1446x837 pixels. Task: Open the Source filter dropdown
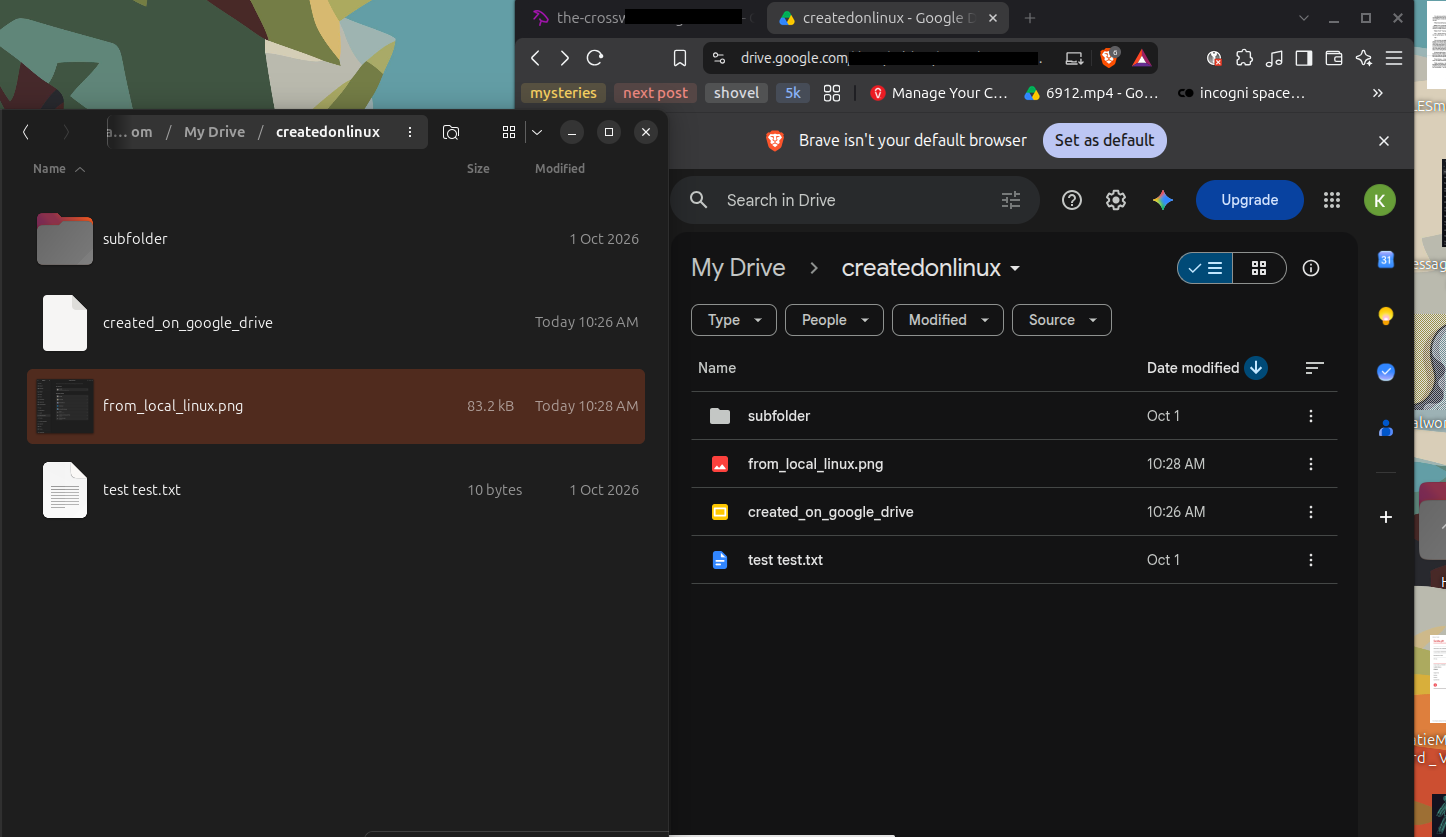click(1062, 320)
